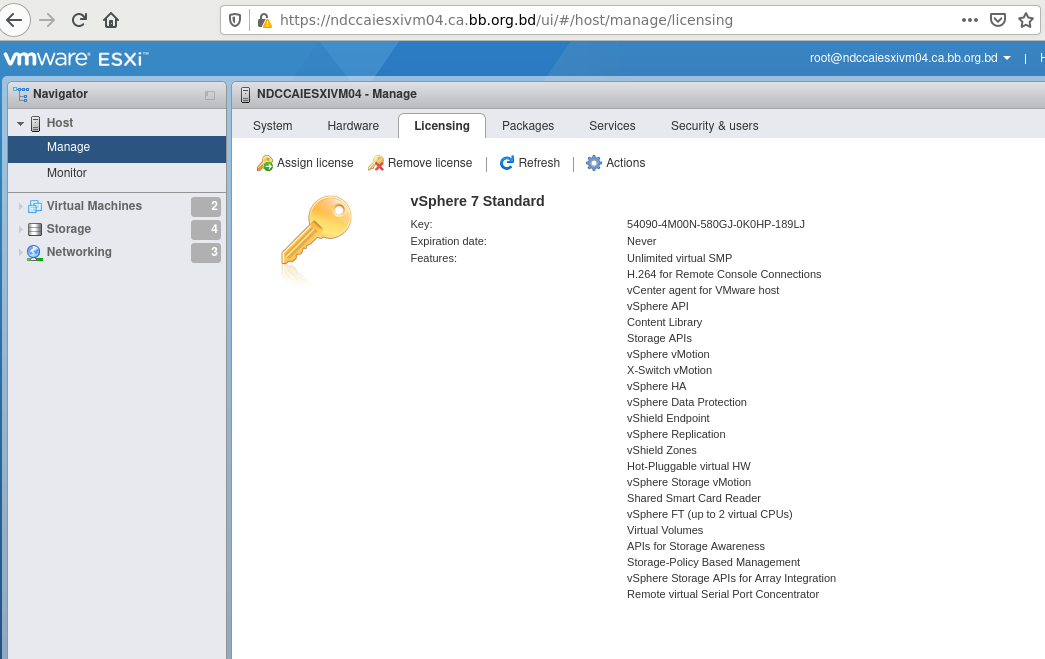The image size is (1045, 659).
Task: Open Networking in Navigator
Action: (79, 253)
